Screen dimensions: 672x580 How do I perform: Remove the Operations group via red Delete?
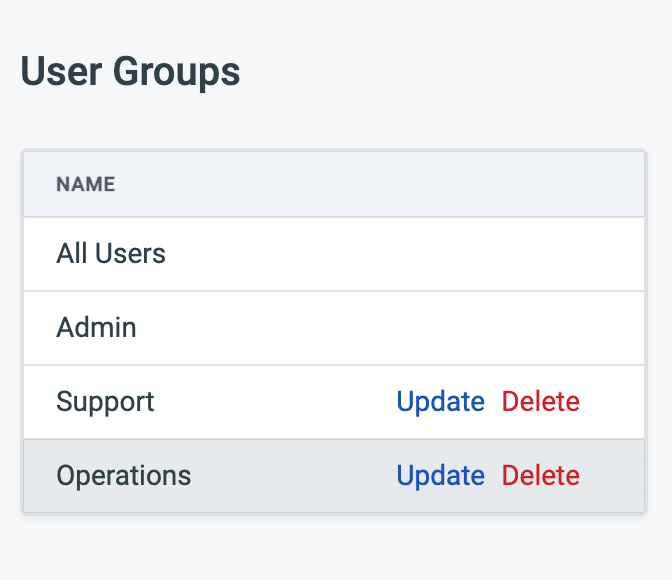[540, 476]
